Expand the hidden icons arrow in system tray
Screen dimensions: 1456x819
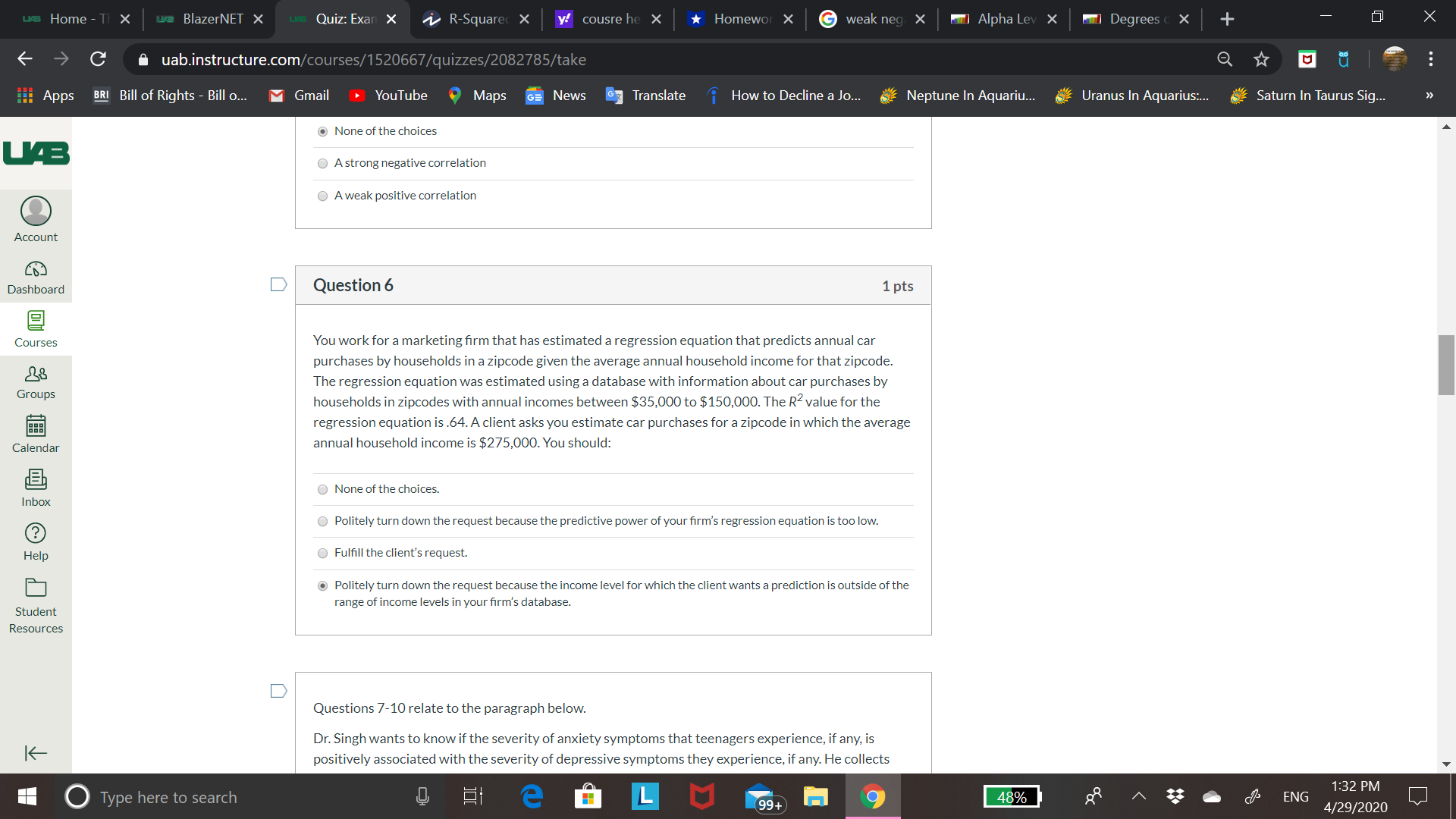pos(1137,796)
